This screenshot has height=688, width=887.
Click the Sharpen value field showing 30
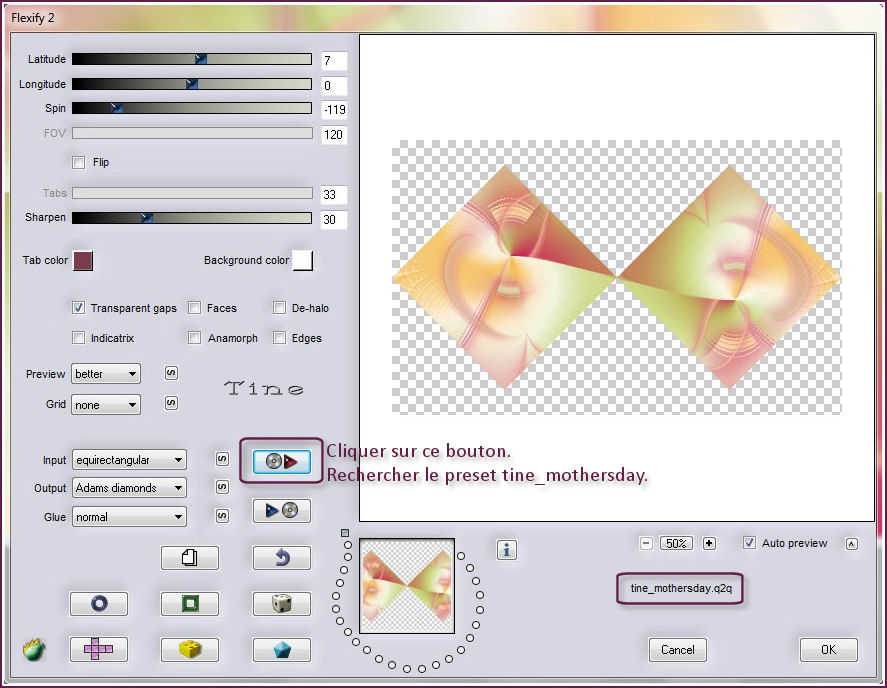(334, 220)
